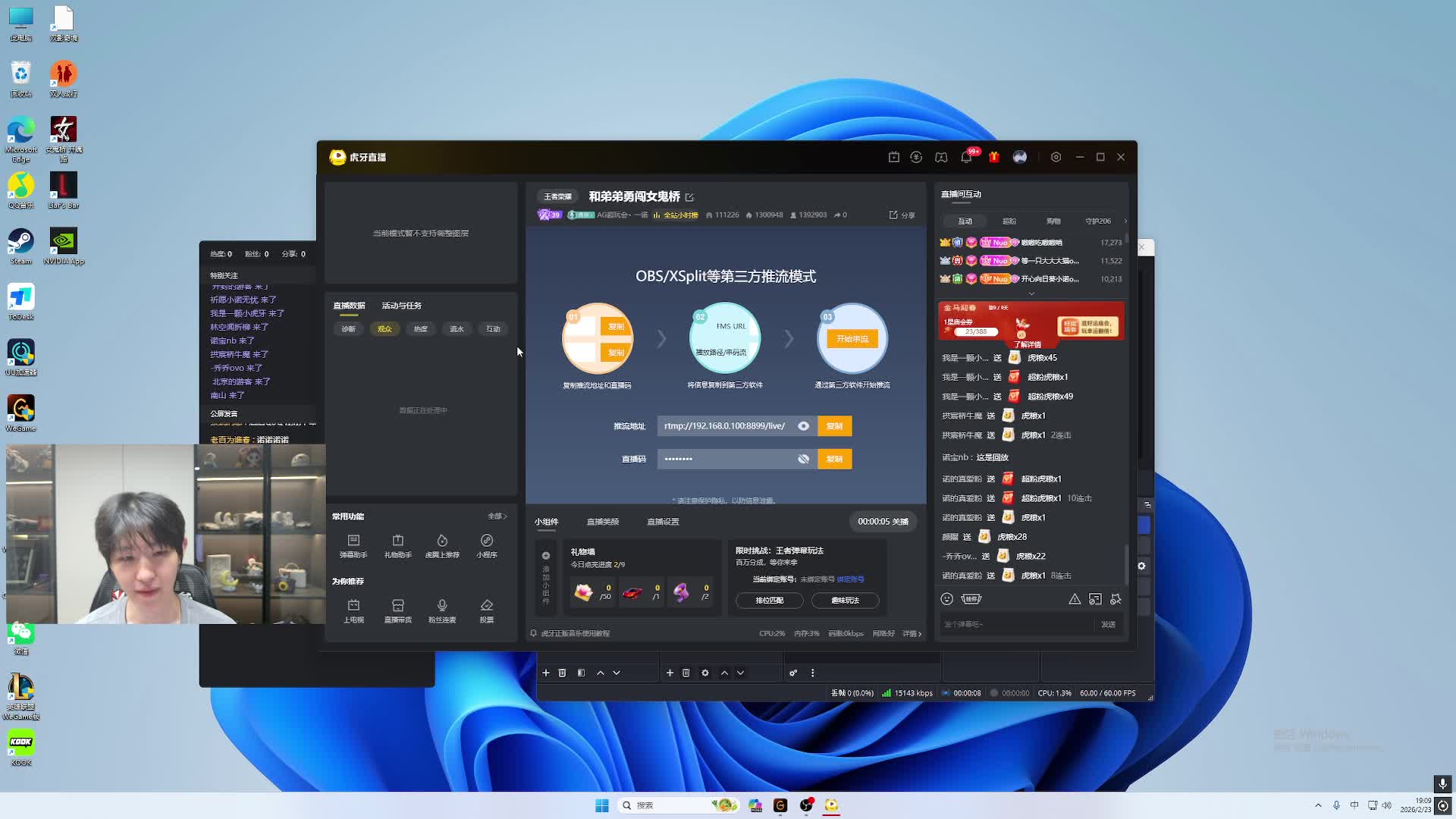Show the hidden 直播码 stream key
The height and width of the screenshot is (819, 1456).
click(803, 459)
